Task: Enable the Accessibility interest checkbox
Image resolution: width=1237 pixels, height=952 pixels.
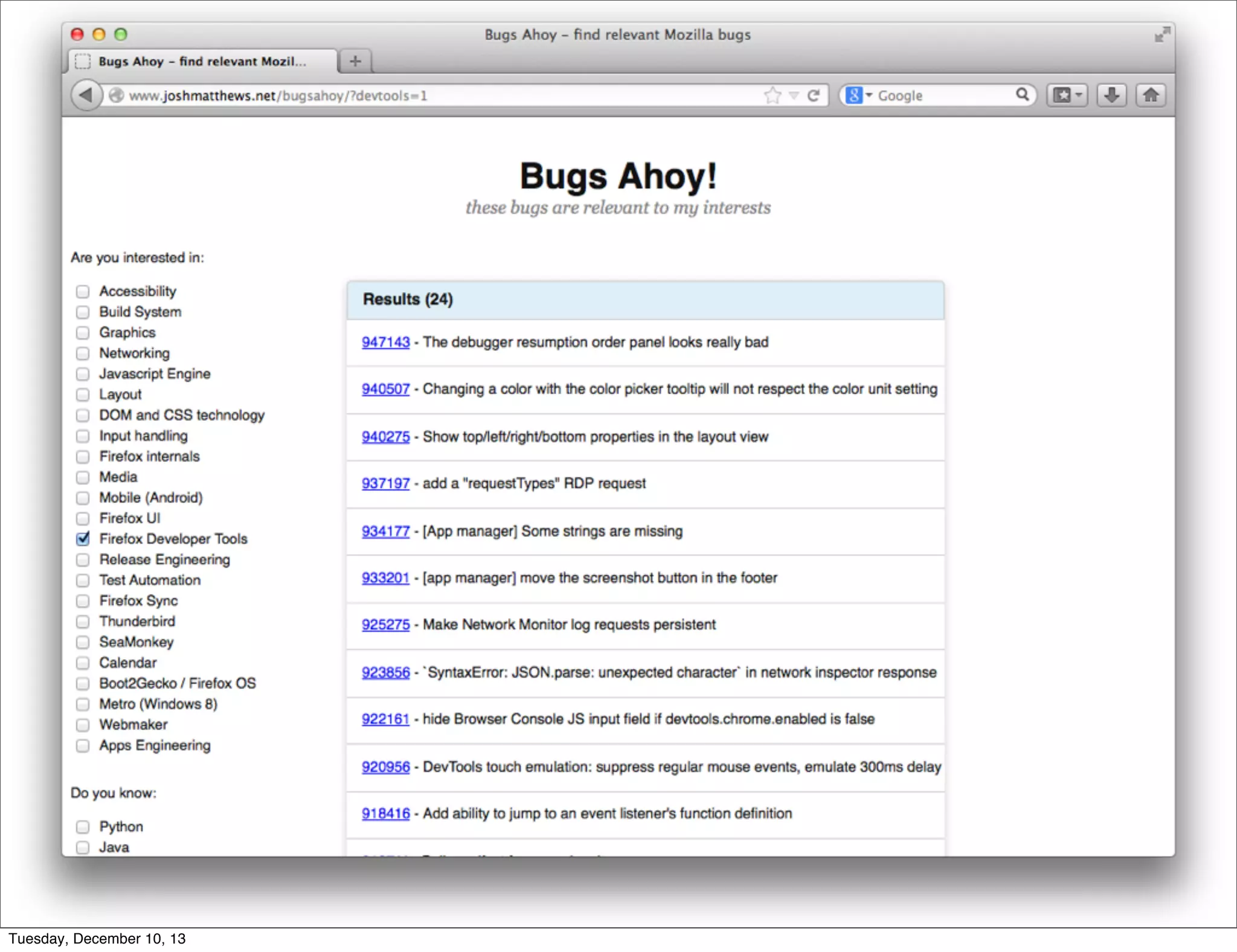Action: tap(83, 292)
